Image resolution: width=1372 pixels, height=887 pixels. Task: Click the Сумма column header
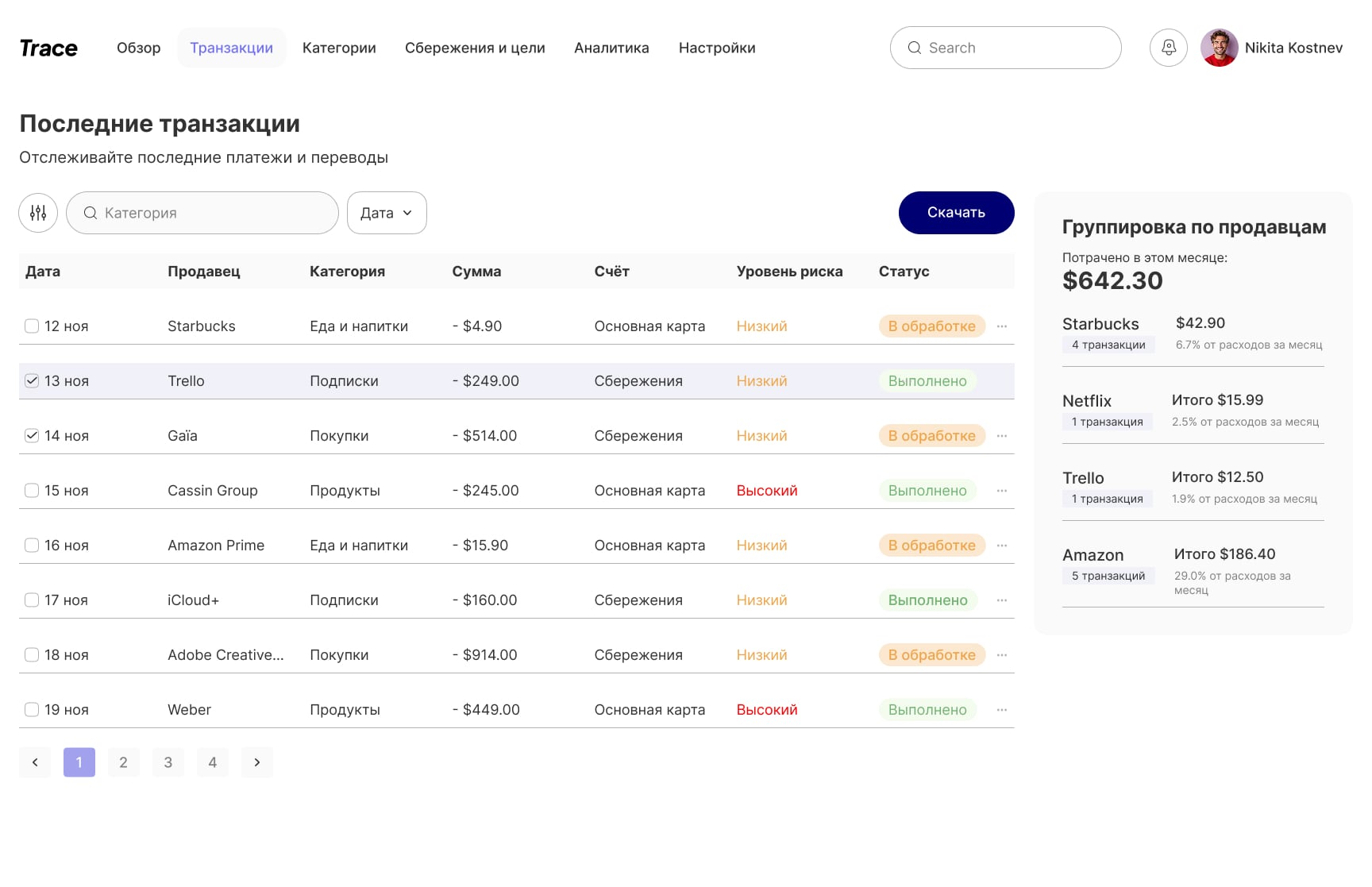coord(476,272)
